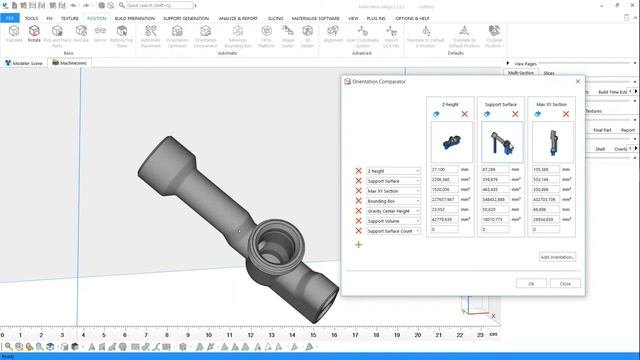Click the Add orientation button
The width and height of the screenshot is (640, 360).
(x=557, y=257)
